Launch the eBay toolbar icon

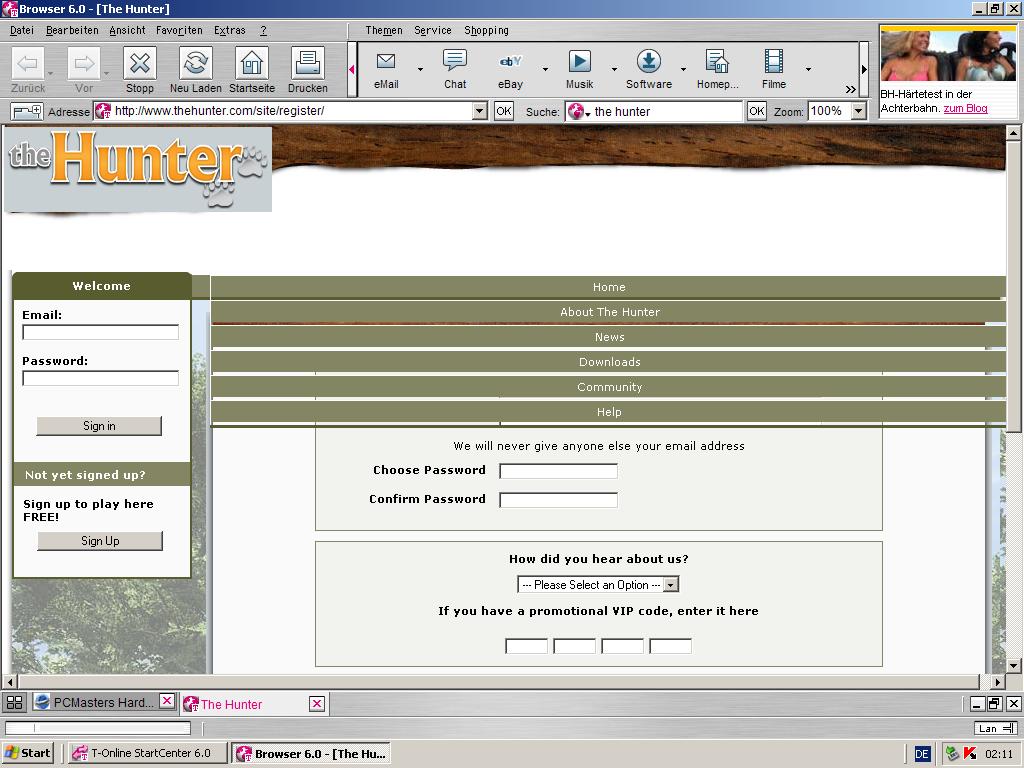(x=510, y=64)
